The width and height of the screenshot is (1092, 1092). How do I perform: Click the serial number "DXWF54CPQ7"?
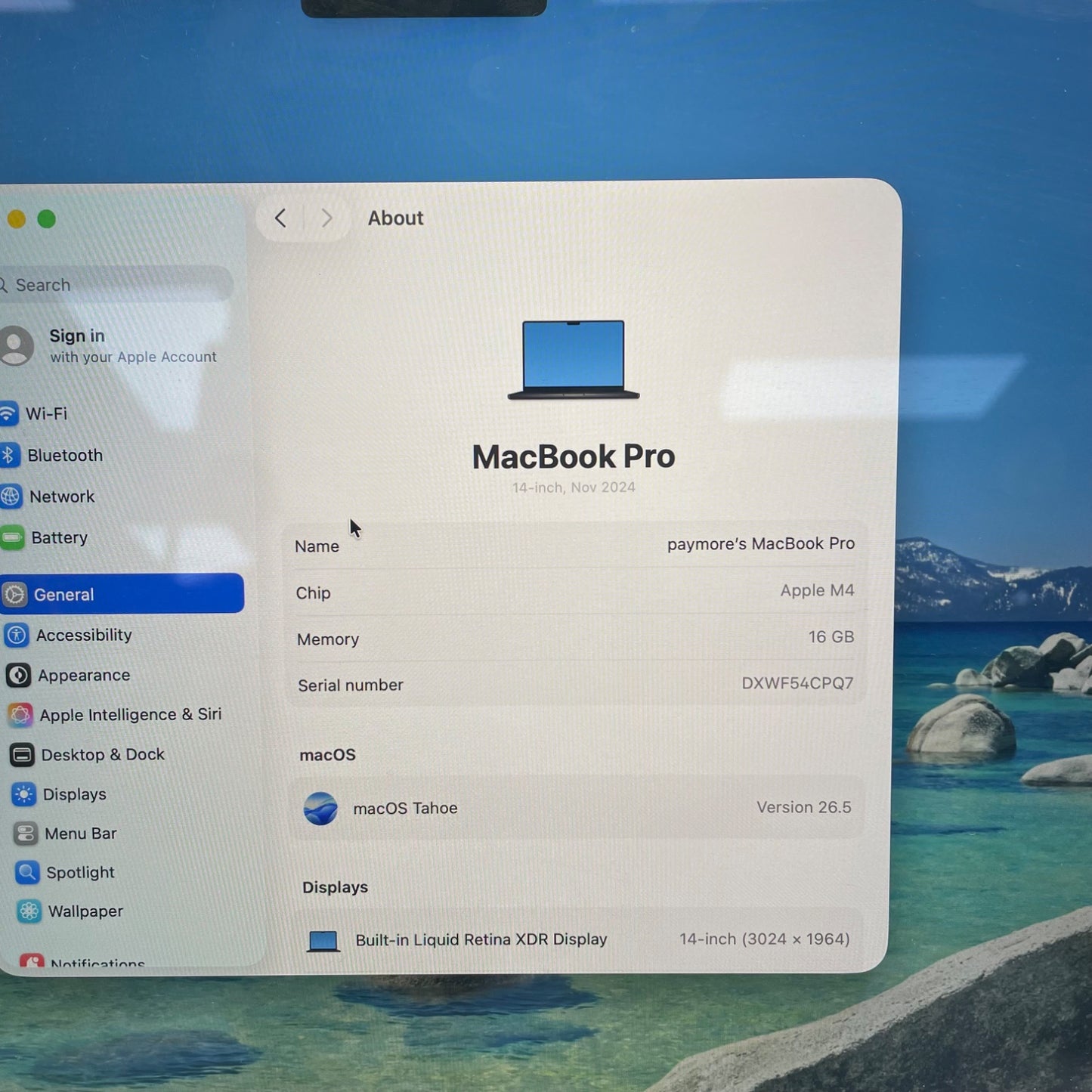pyautogui.click(x=797, y=683)
